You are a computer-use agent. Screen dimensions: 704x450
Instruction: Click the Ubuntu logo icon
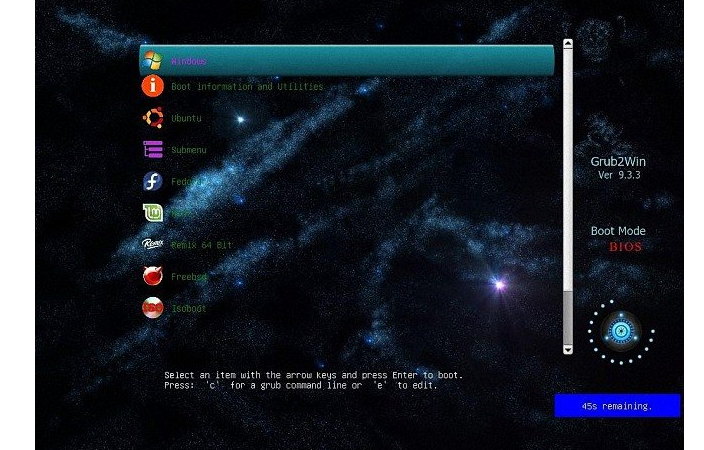153,118
